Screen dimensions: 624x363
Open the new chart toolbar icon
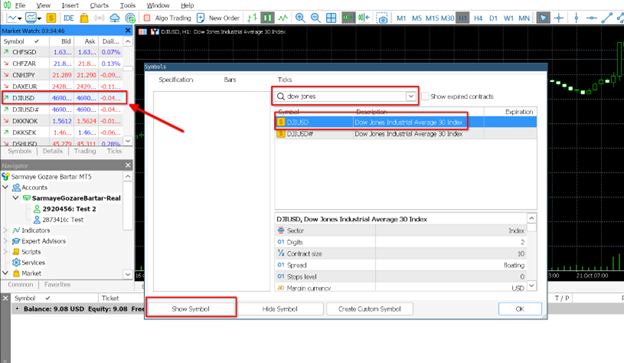pos(12,18)
